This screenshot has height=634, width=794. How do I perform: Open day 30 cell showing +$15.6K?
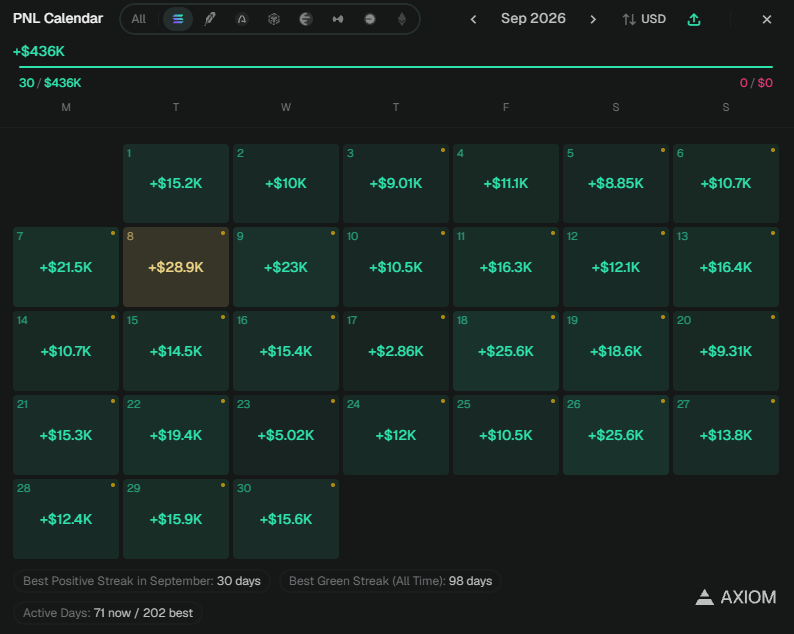coord(286,519)
